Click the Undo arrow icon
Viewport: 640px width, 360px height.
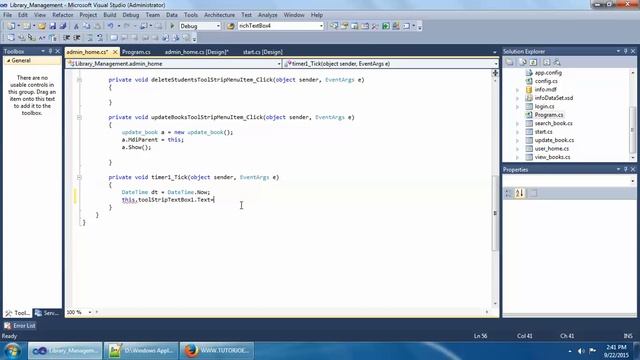[110, 26]
